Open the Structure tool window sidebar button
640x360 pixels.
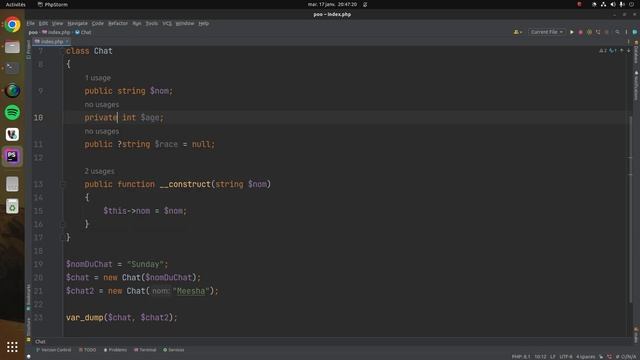(x=28, y=329)
